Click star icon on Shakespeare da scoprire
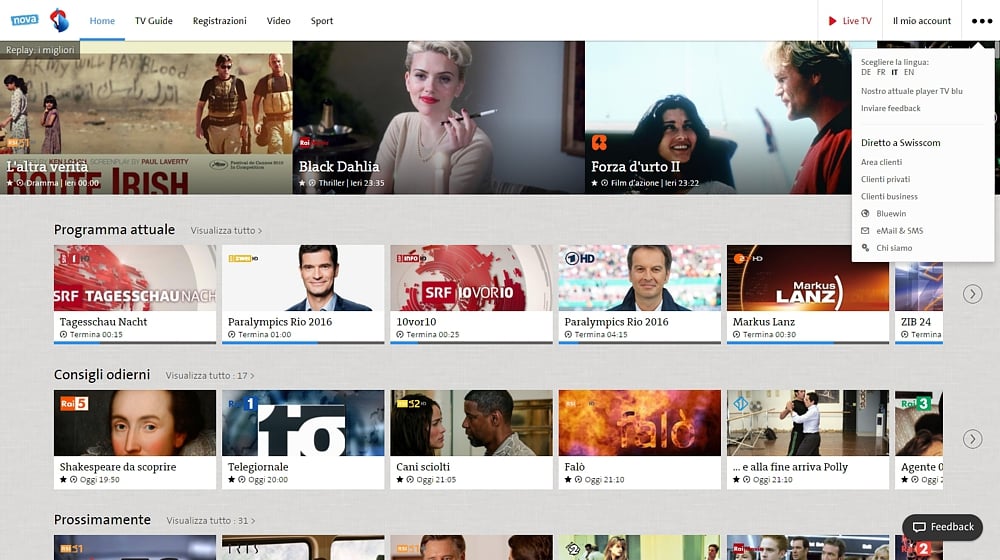 pyautogui.click(x=63, y=480)
